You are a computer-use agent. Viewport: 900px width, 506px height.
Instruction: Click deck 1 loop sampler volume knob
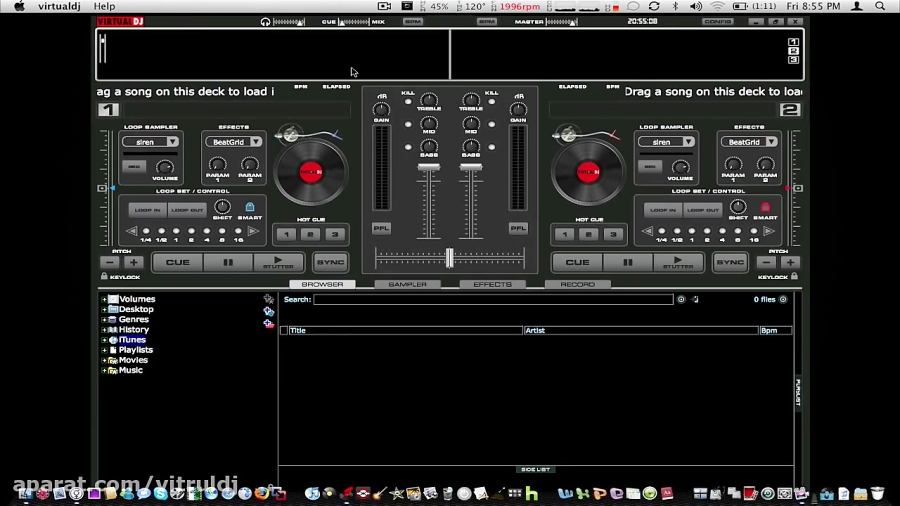pos(165,167)
